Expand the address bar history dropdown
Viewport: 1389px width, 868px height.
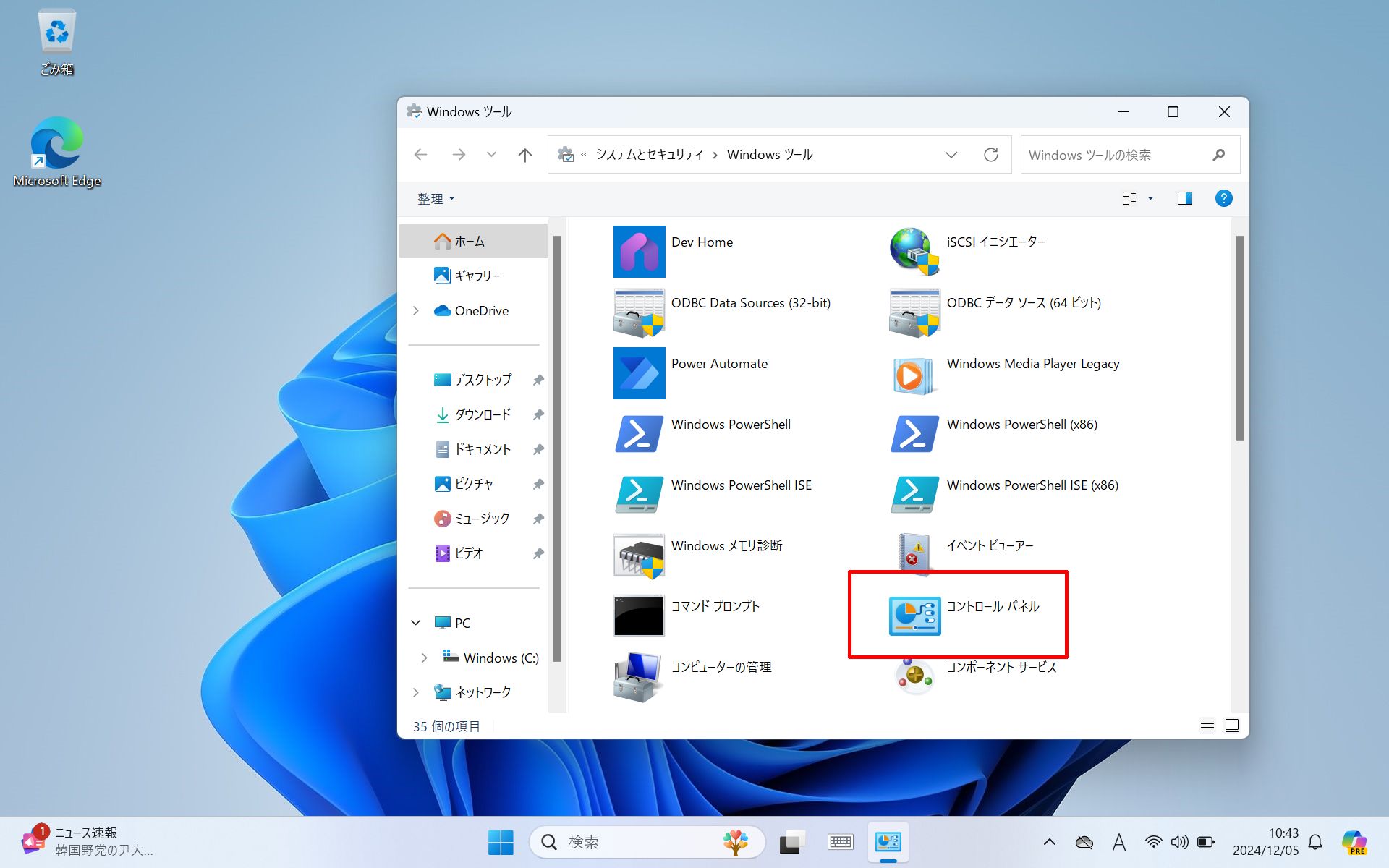pyautogui.click(x=951, y=155)
